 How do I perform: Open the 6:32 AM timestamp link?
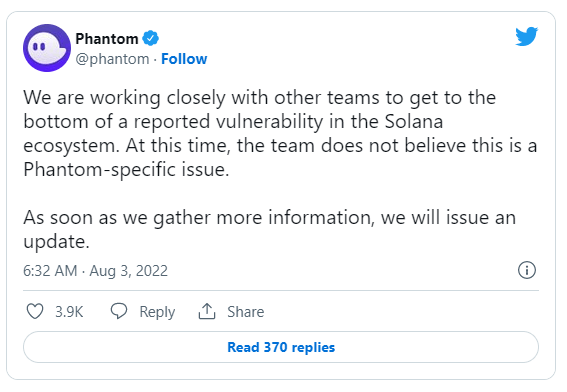tap(50, 271)
